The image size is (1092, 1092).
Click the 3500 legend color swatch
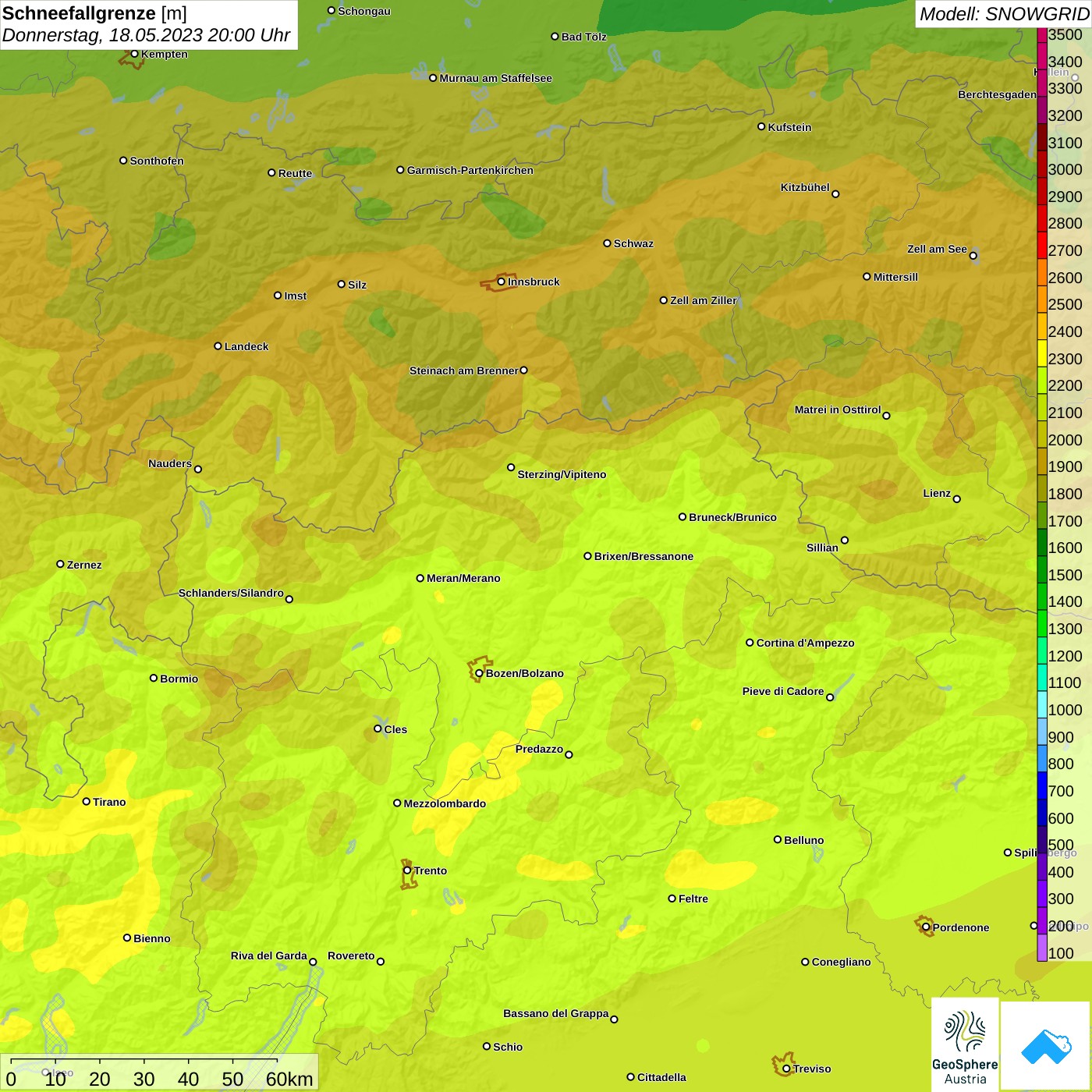[x=1042, y=34]
